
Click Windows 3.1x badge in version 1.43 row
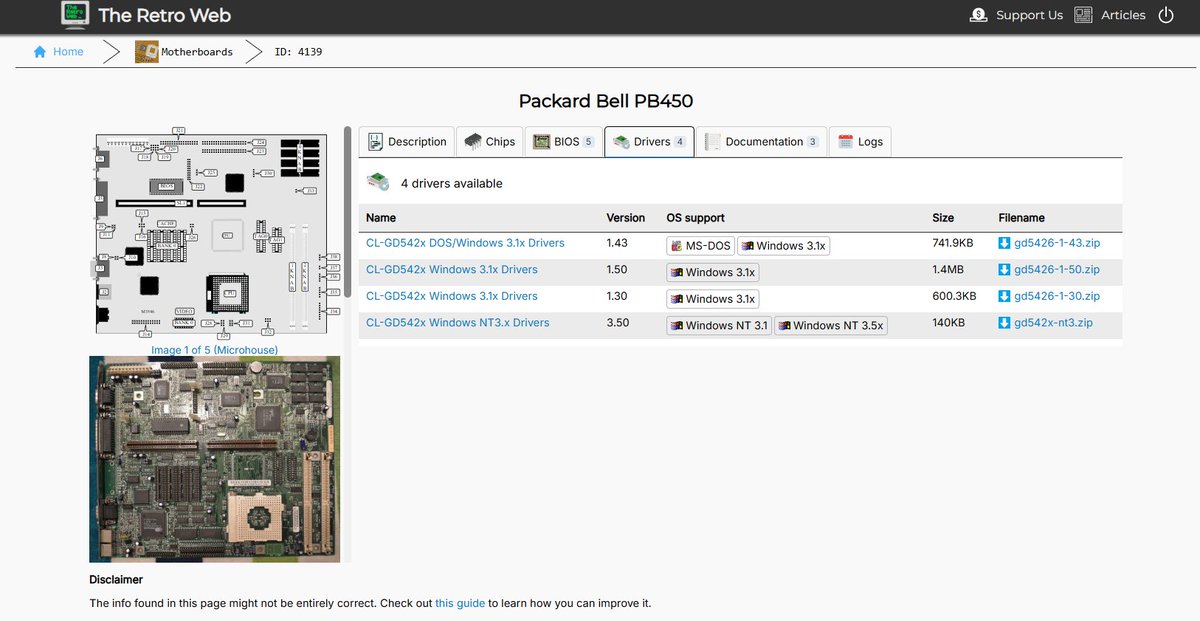click(783, 246)
